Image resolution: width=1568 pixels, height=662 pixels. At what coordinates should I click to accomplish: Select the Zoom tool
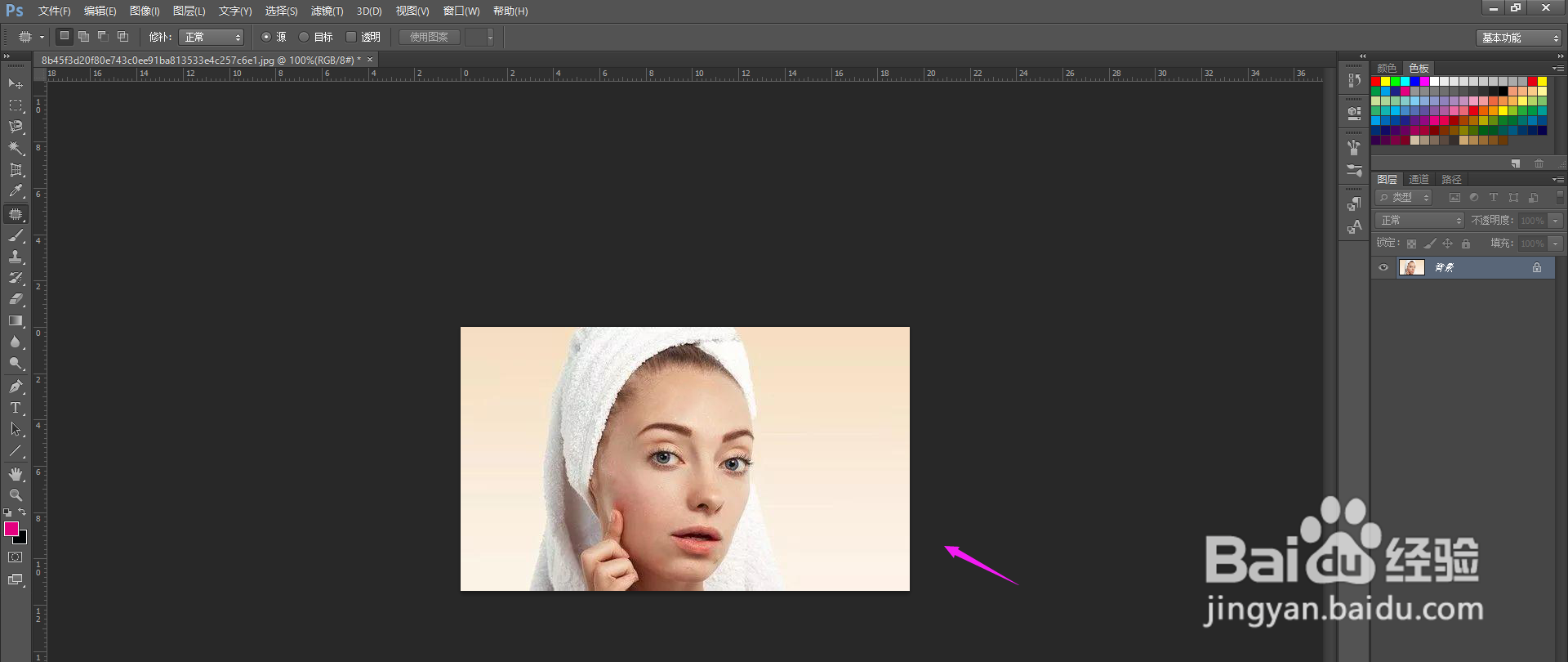16,495
